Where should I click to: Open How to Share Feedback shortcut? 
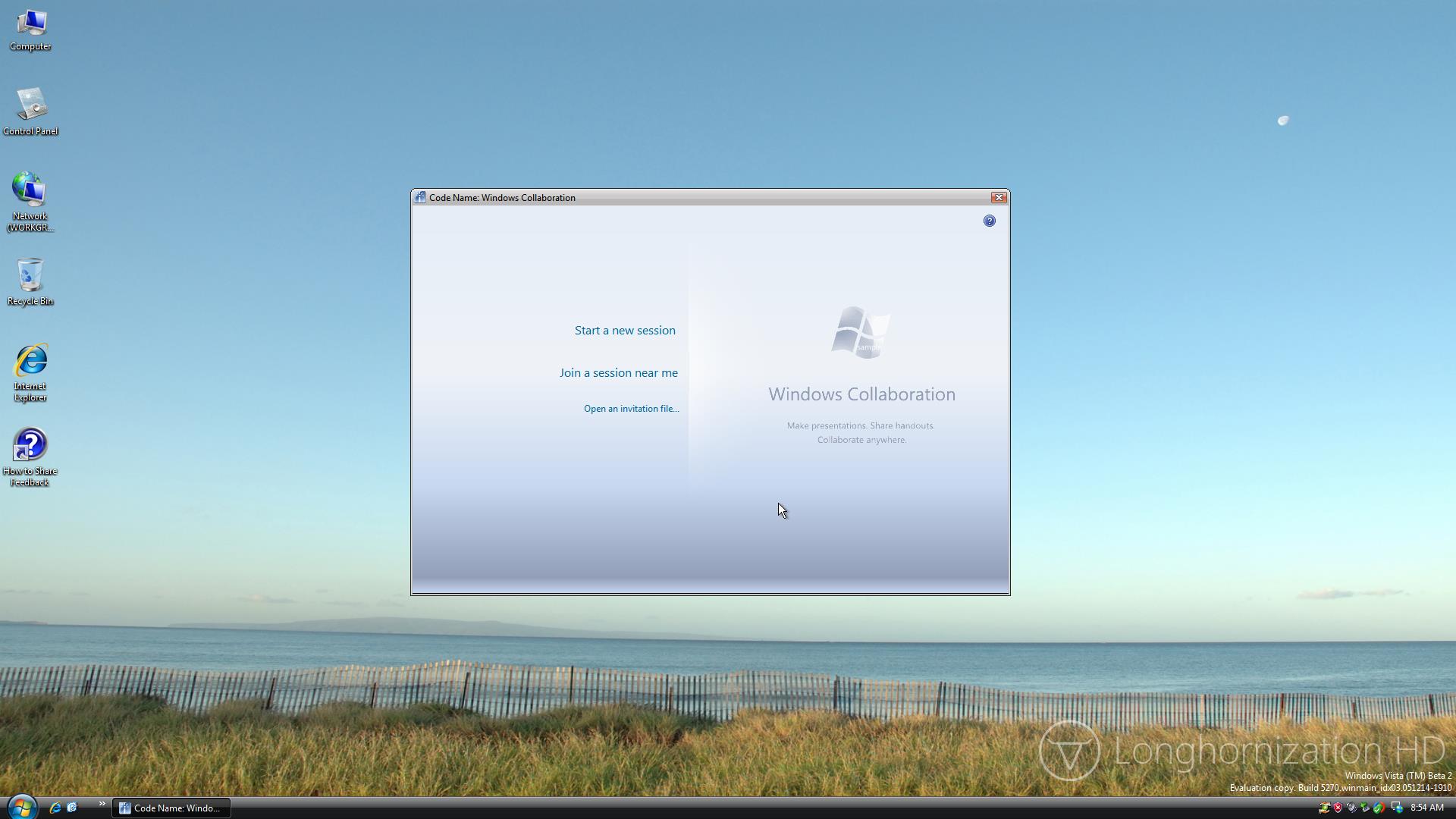pyautogui.click(x=30, y=457)
